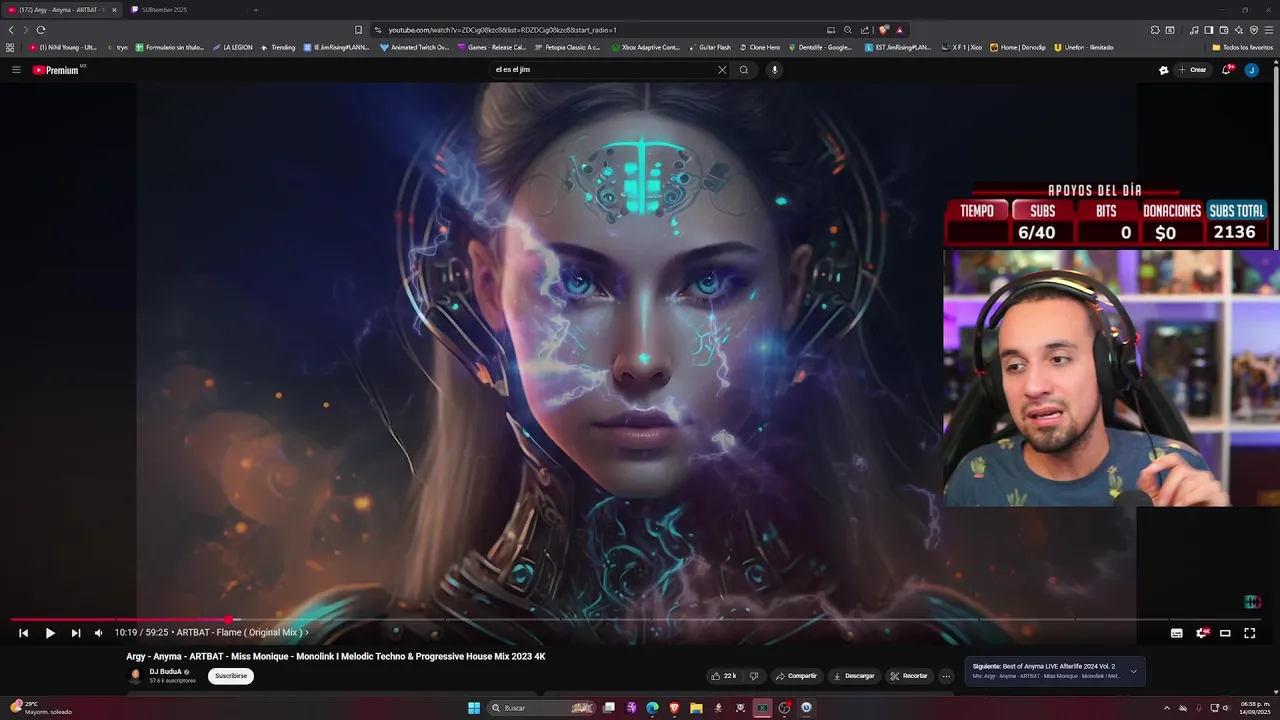
Task: Open the weather widget 29°C
Action: click(40, 708)
